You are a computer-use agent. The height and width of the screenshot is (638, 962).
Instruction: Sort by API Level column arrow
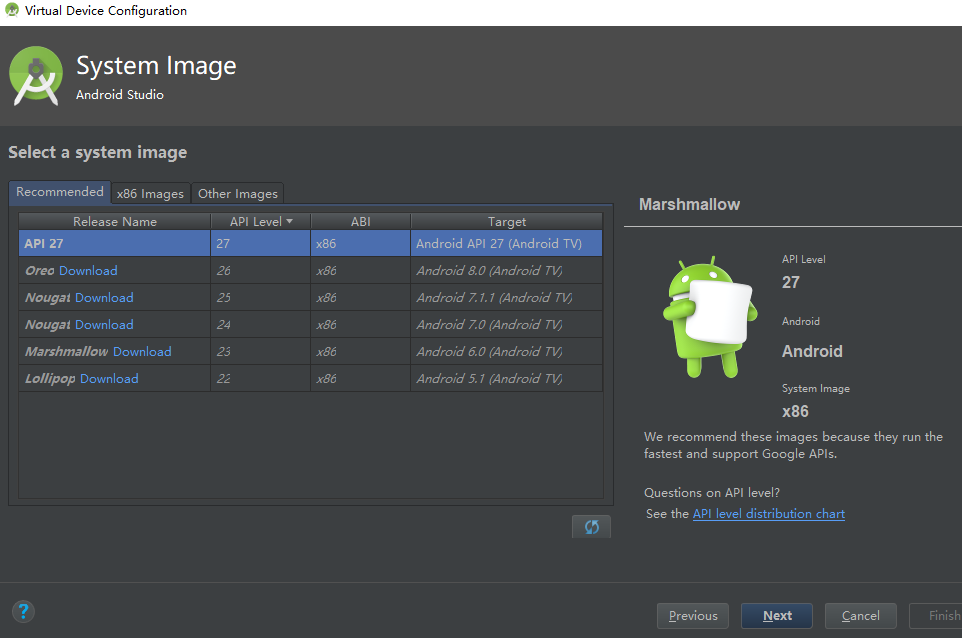click(290, 221)
